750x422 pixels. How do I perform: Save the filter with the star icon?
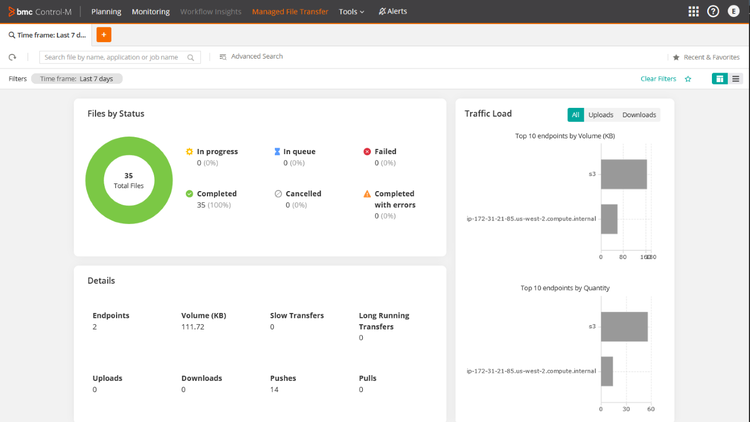[688, 79]
